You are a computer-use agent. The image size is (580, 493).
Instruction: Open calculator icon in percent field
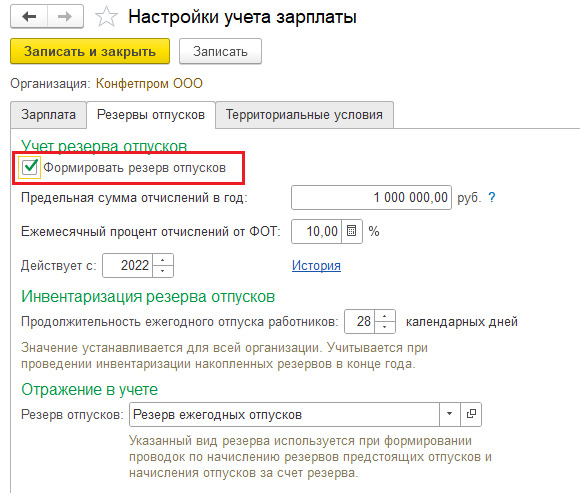(x=351, y=232)
